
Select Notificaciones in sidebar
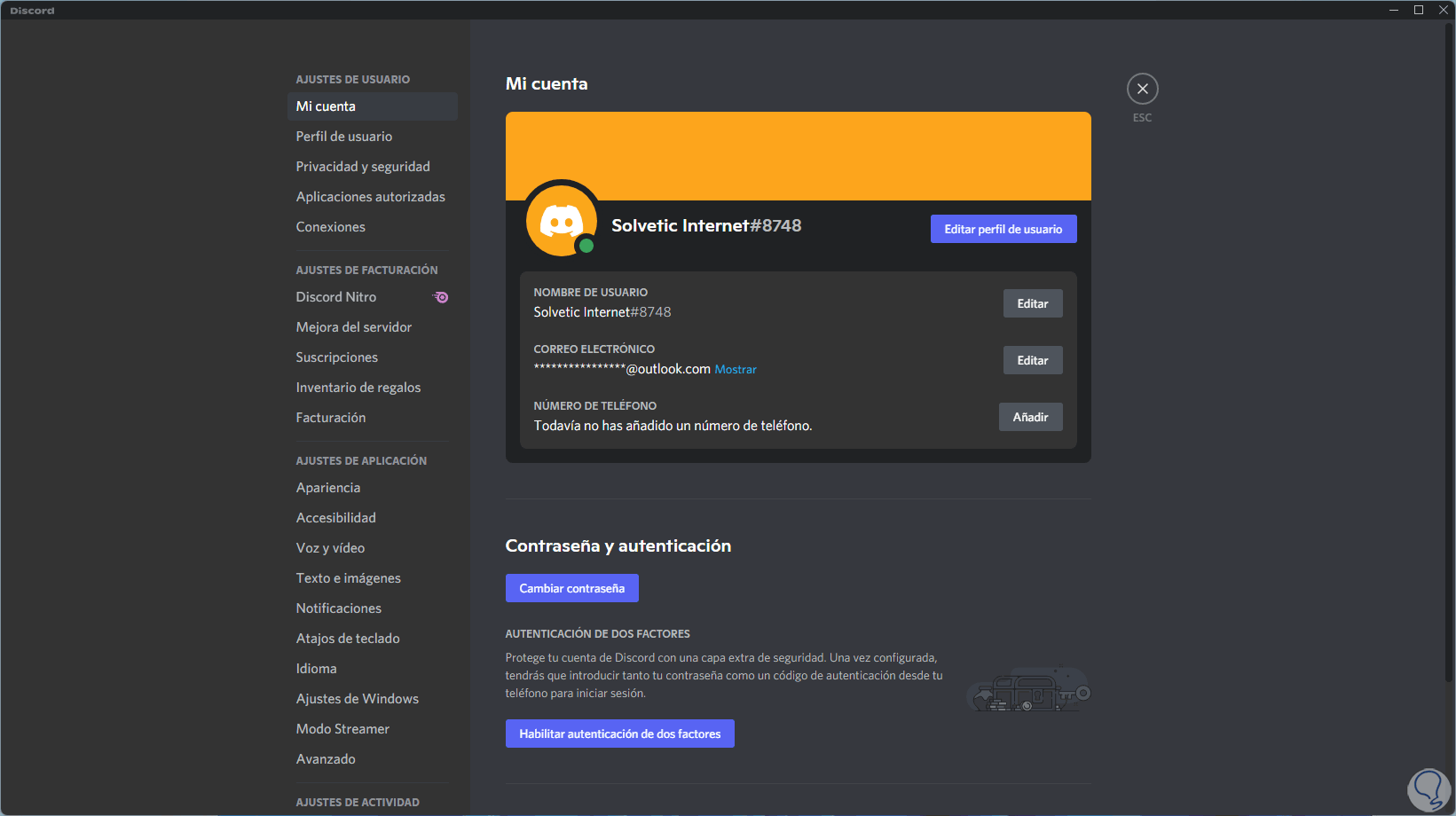click(373, 608)
